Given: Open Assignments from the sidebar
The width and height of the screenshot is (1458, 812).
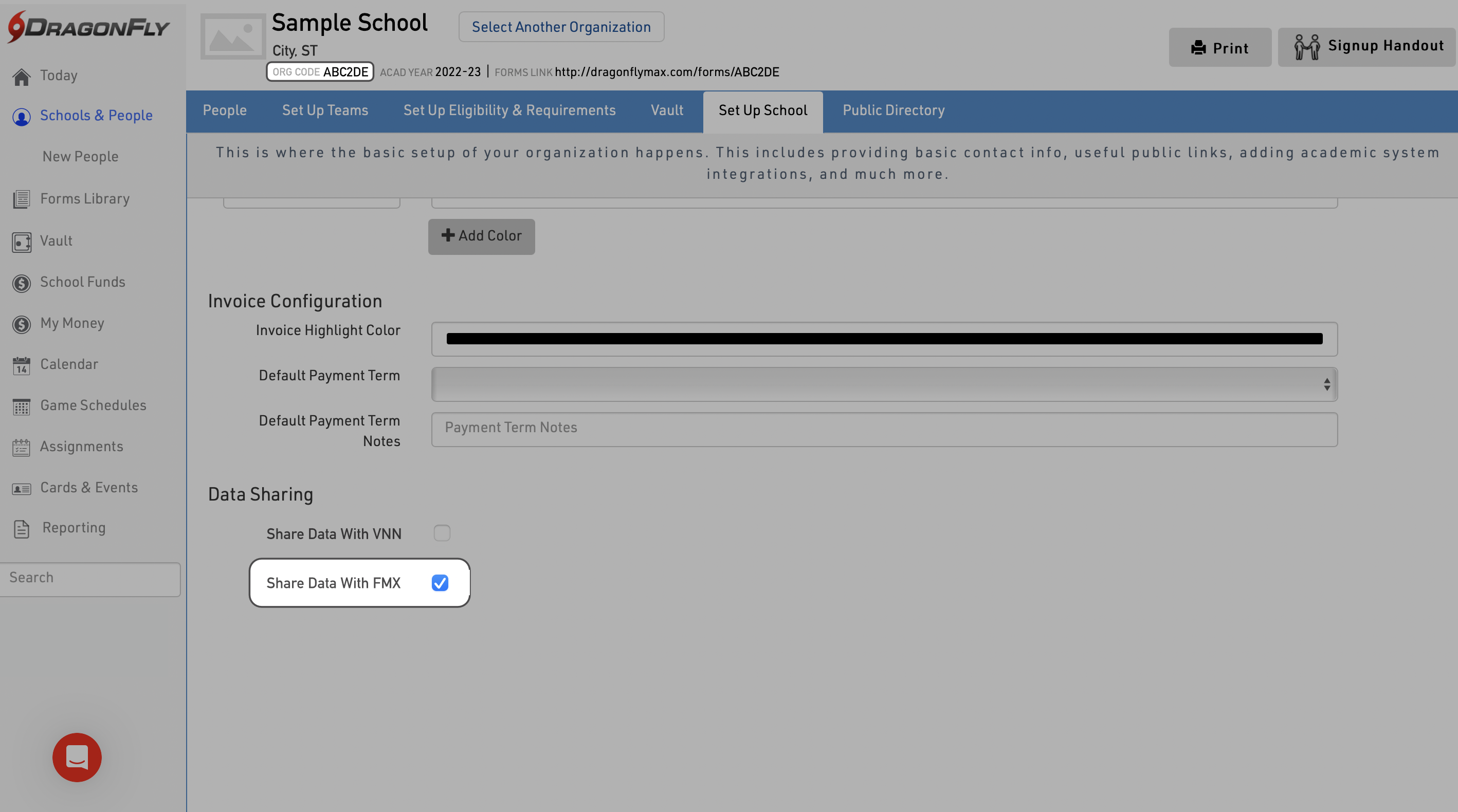Looking at the screenshot, I should point(82,447).
